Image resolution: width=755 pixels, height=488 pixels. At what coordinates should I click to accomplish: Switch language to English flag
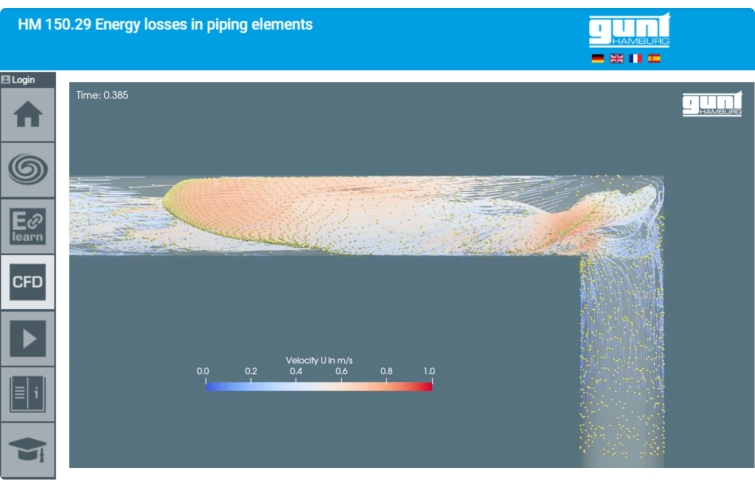click(x=616, y=59)
